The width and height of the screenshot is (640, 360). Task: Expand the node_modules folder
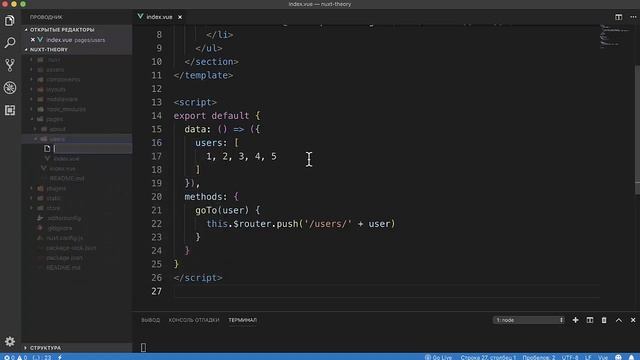[x=66, y=109]
